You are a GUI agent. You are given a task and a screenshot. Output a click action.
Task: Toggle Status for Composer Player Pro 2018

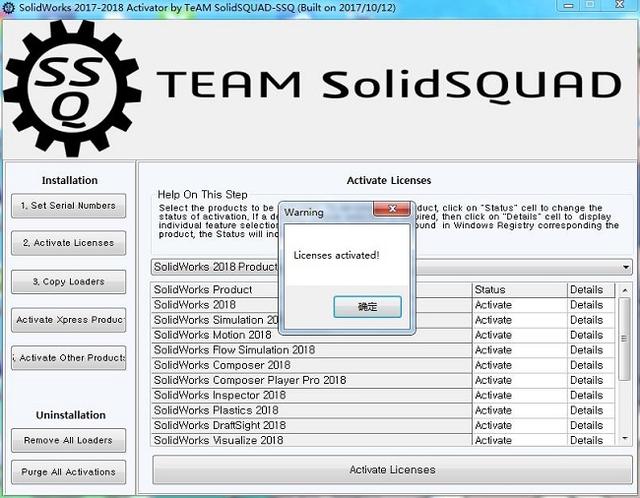[520, 380]
